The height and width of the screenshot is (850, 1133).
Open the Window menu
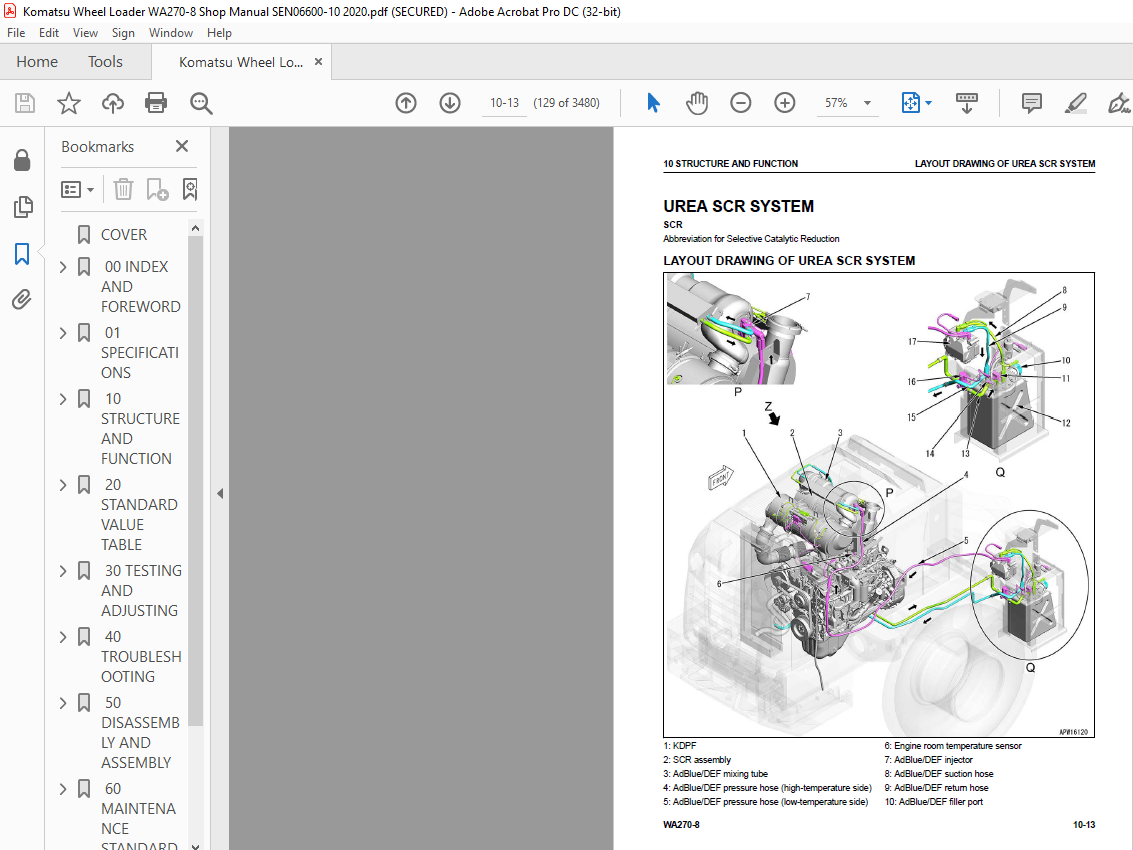171,33
